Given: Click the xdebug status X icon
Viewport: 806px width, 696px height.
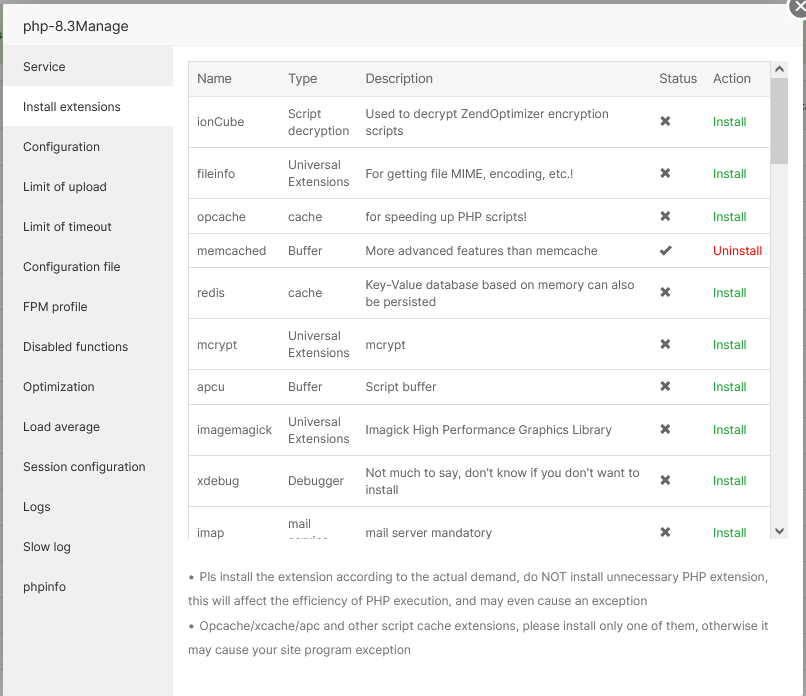Looking at the screenshot, I should [x=665, y=481].
